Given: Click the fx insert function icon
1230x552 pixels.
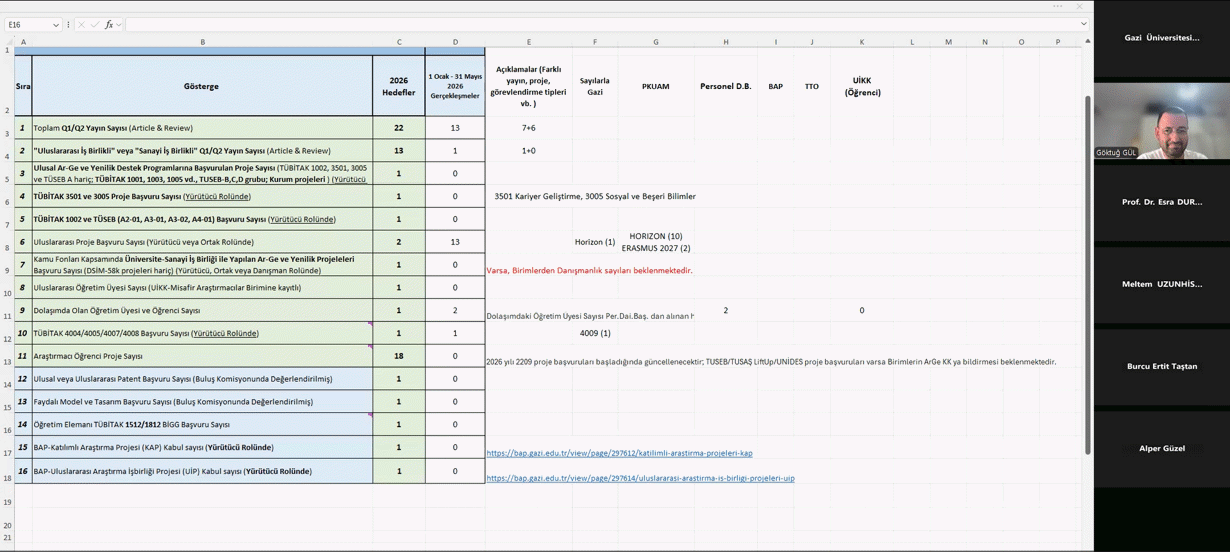Looking at the screenshot, I should click(x=109, y=24).
